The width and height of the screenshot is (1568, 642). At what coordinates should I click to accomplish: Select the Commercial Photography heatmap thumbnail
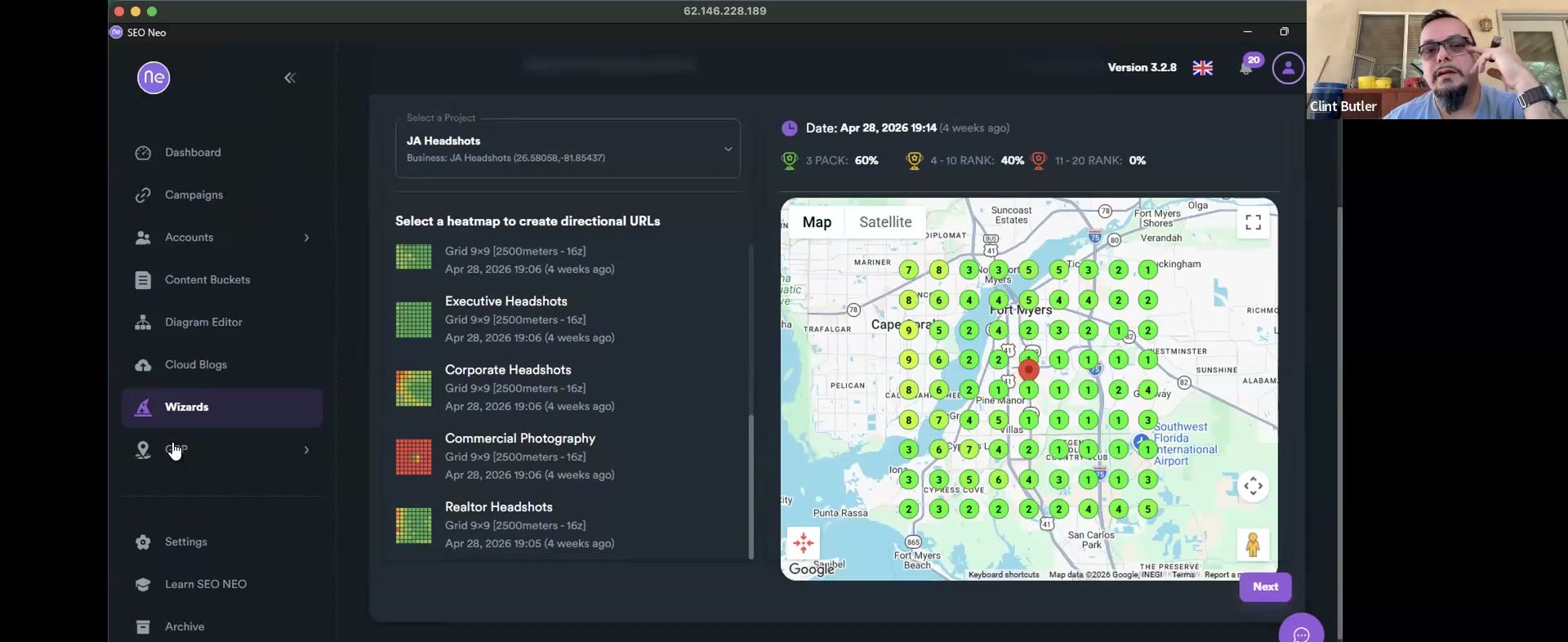click(414, 457)
